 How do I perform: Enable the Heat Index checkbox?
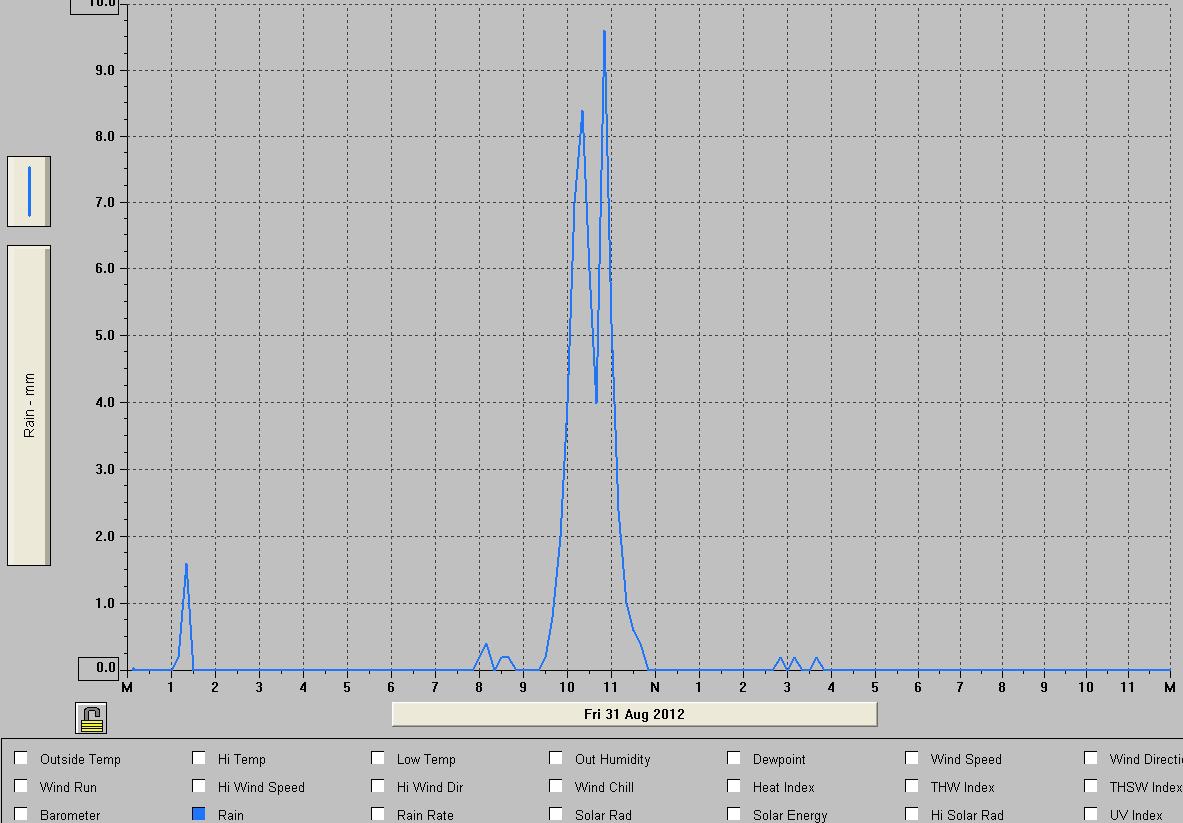pos(734,786)
